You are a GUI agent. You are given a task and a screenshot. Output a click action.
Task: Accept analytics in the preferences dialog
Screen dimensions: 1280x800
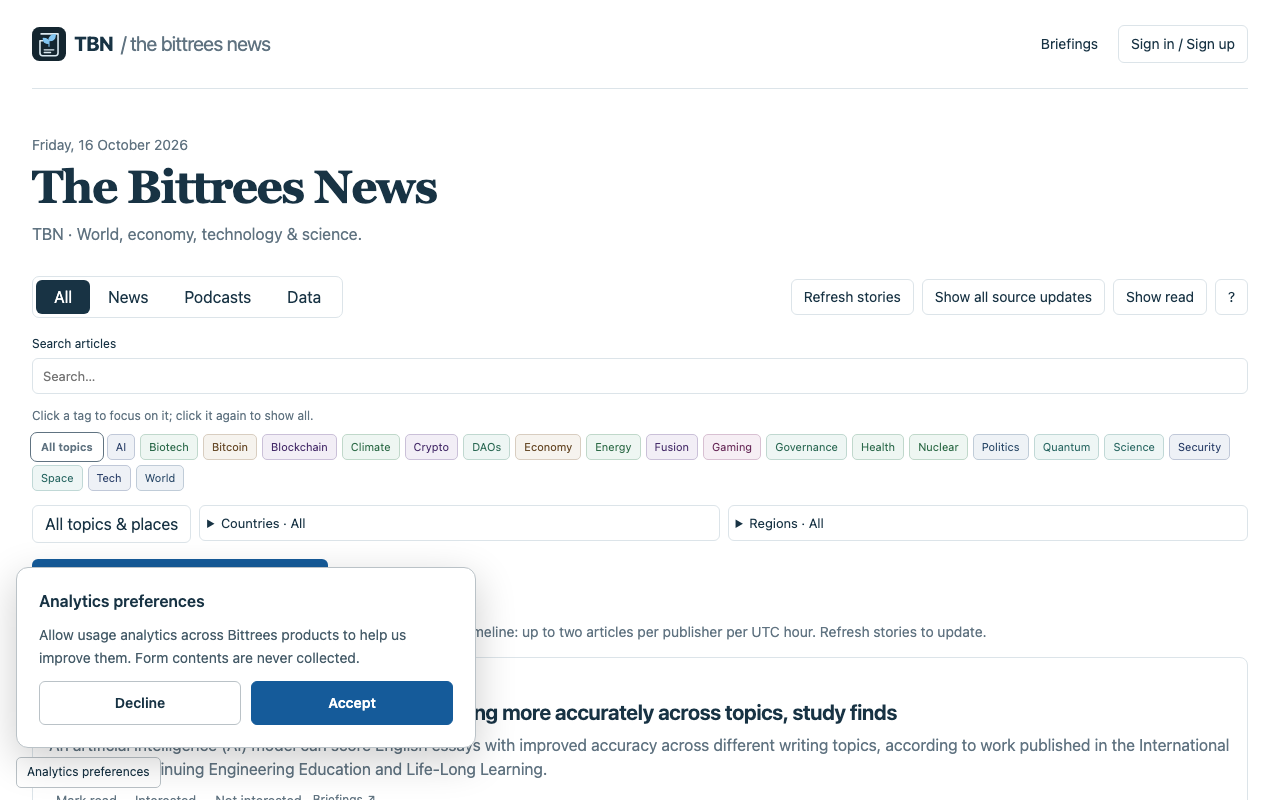(x=352, y=703)
